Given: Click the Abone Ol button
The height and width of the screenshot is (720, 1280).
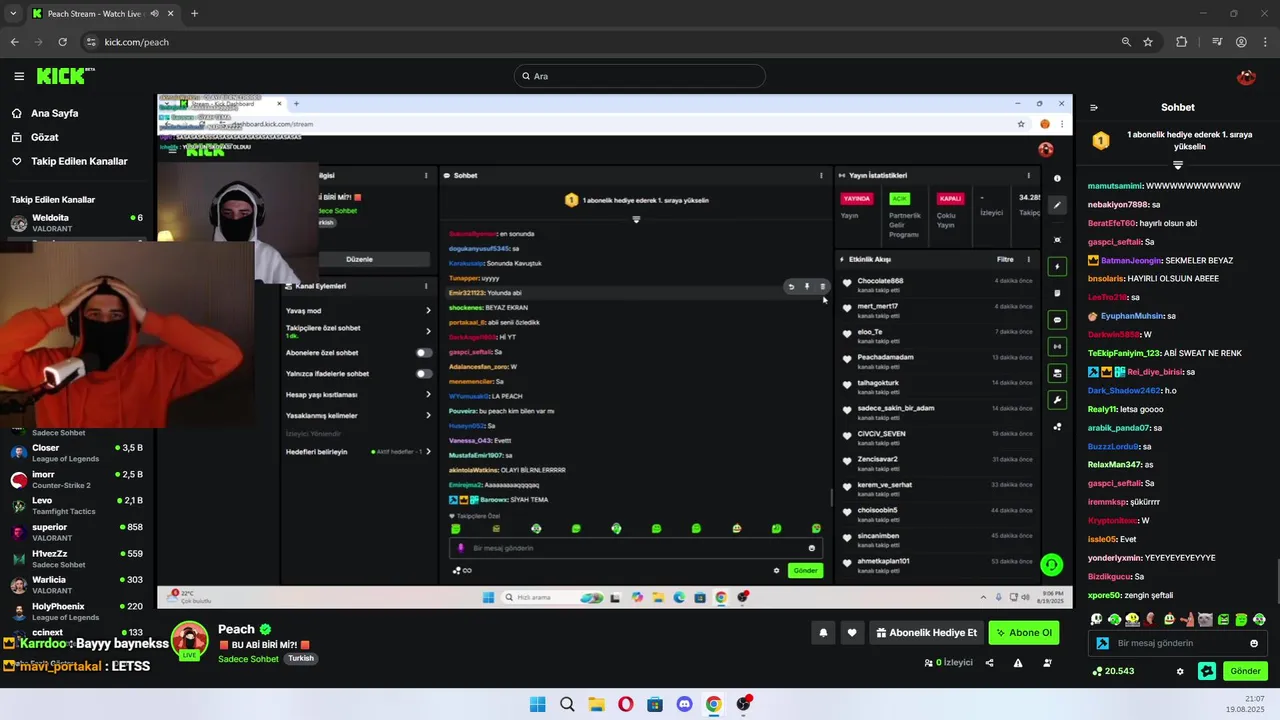Looking at the screenshot, I should pos(1023,633).
